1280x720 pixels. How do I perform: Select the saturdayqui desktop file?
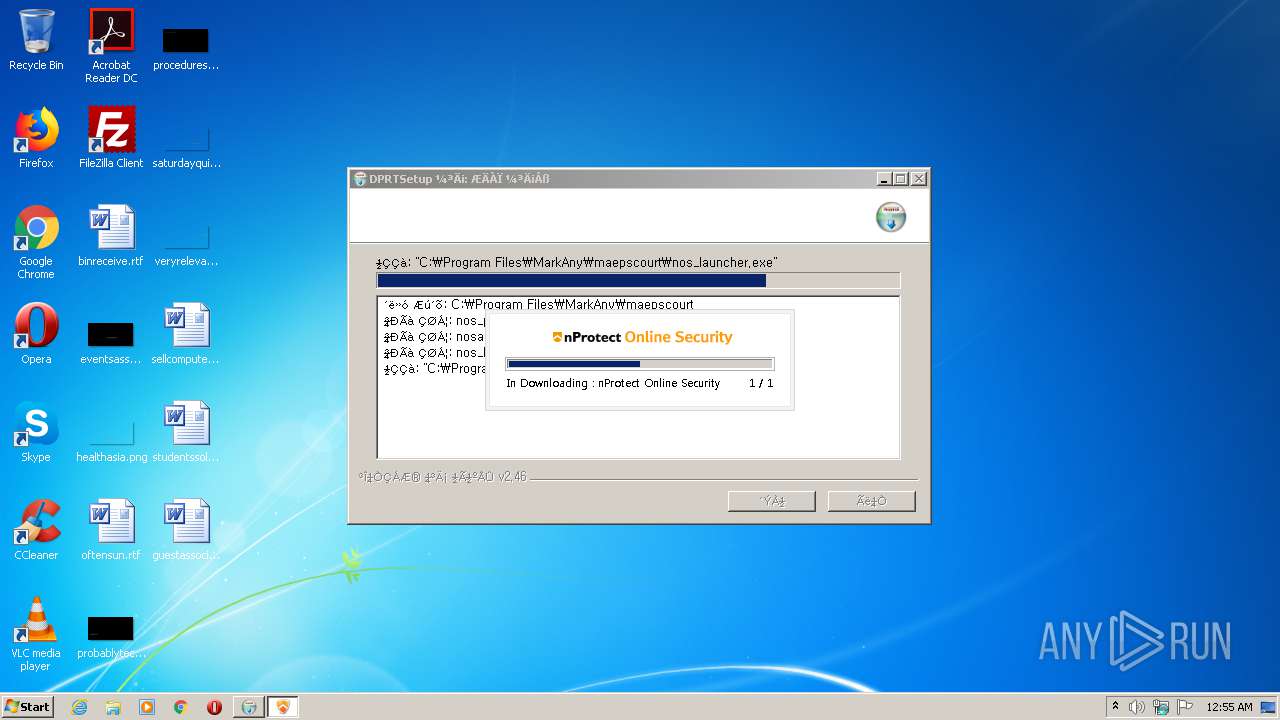click(x=186, y=146)
